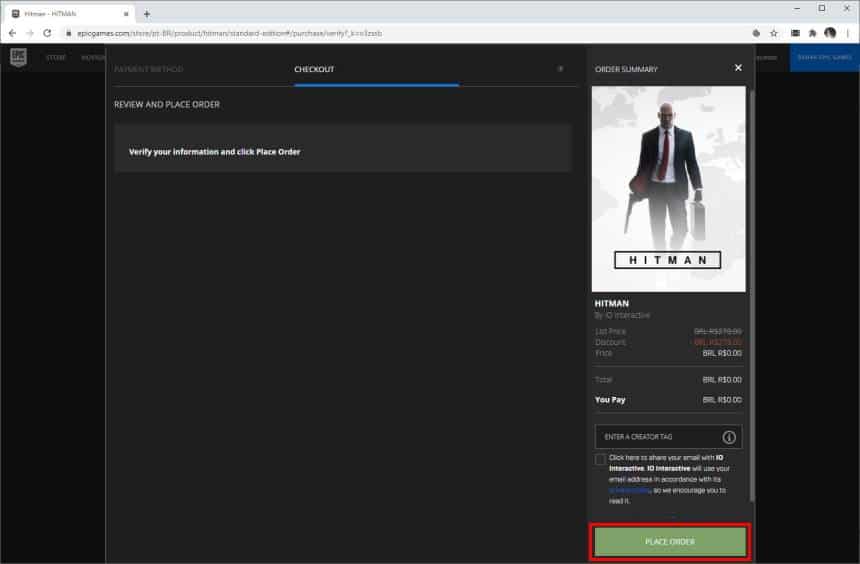Go back with the browser back arrow
The height and width of the screenshot is (564, 860).
point(12,33)
